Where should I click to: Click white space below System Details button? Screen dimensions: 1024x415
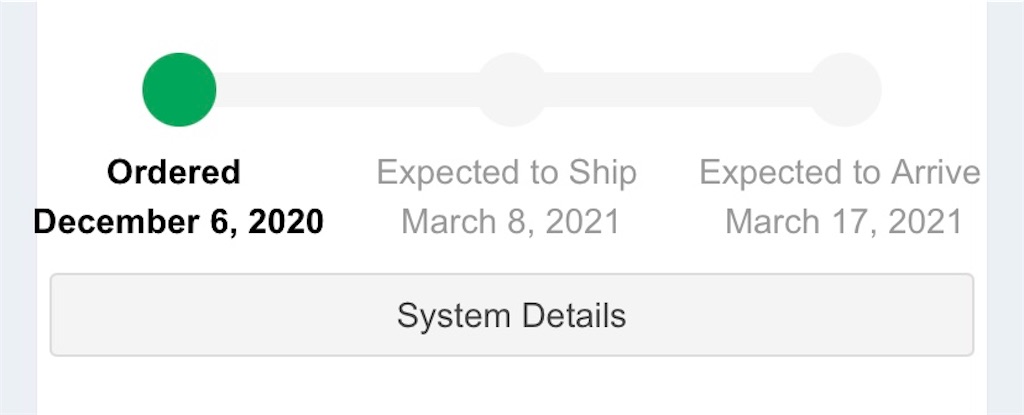pos(511,385)
